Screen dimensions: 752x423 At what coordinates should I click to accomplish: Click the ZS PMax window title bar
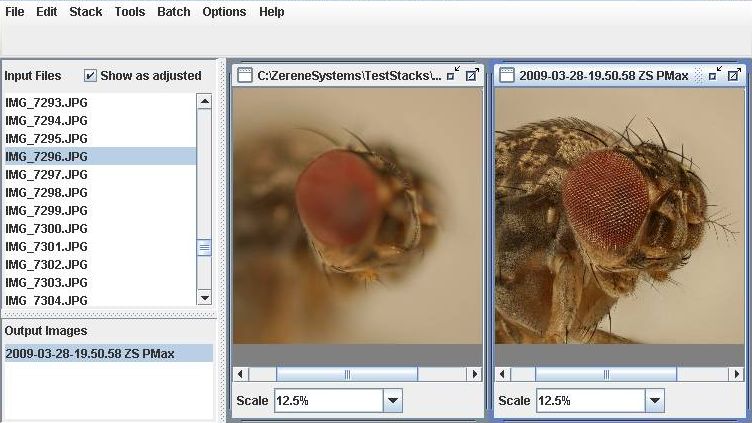[x=620, y=75]
